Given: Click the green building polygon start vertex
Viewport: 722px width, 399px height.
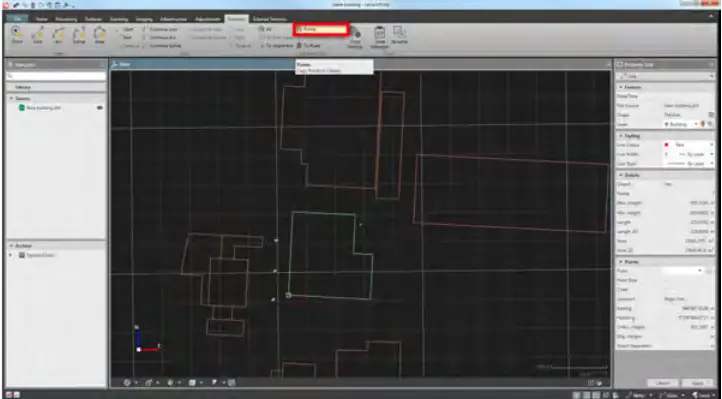Looking at the screenshot, I should tap(288, 295).
